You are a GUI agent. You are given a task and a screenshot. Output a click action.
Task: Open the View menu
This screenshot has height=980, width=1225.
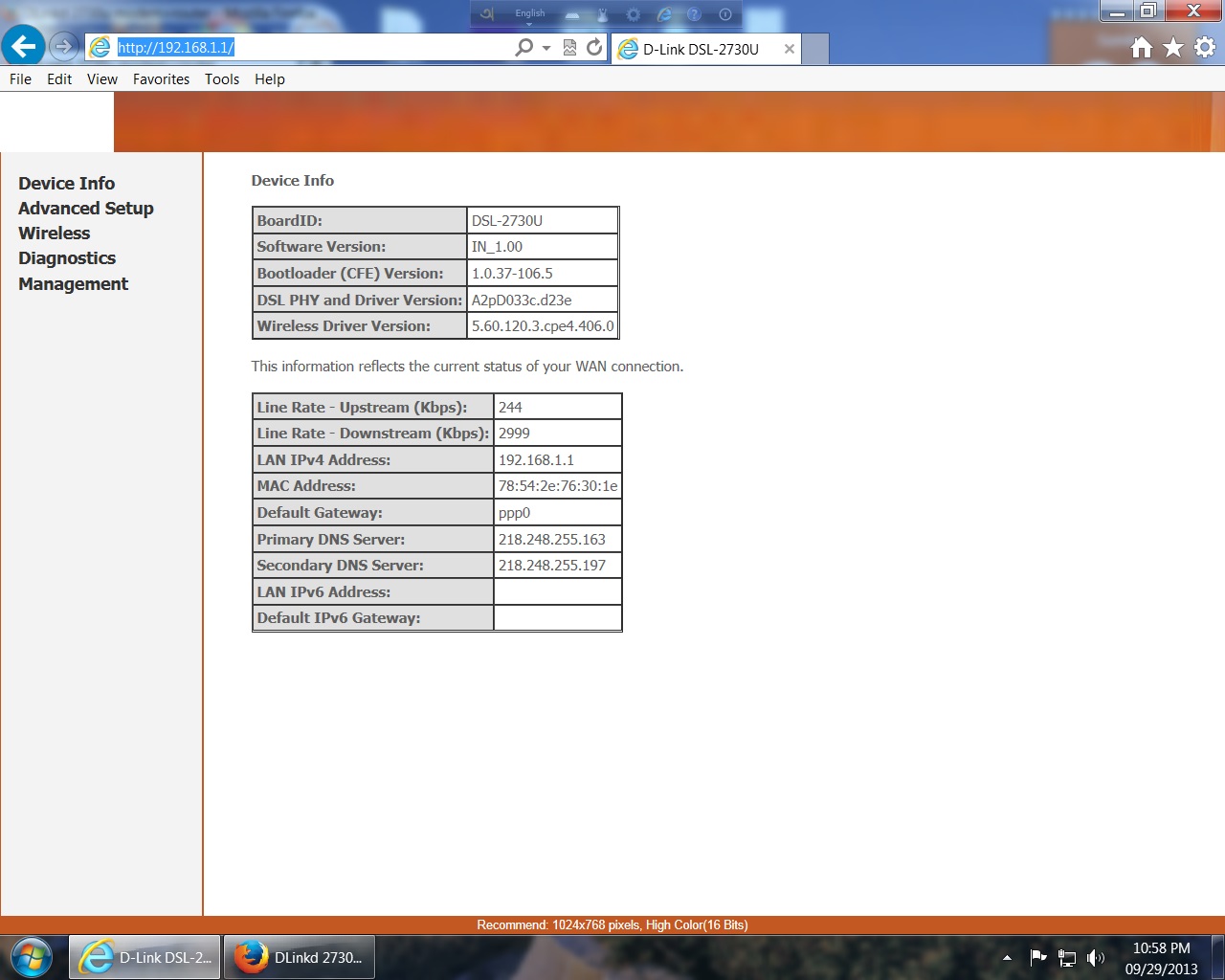[x=102, y=79]
